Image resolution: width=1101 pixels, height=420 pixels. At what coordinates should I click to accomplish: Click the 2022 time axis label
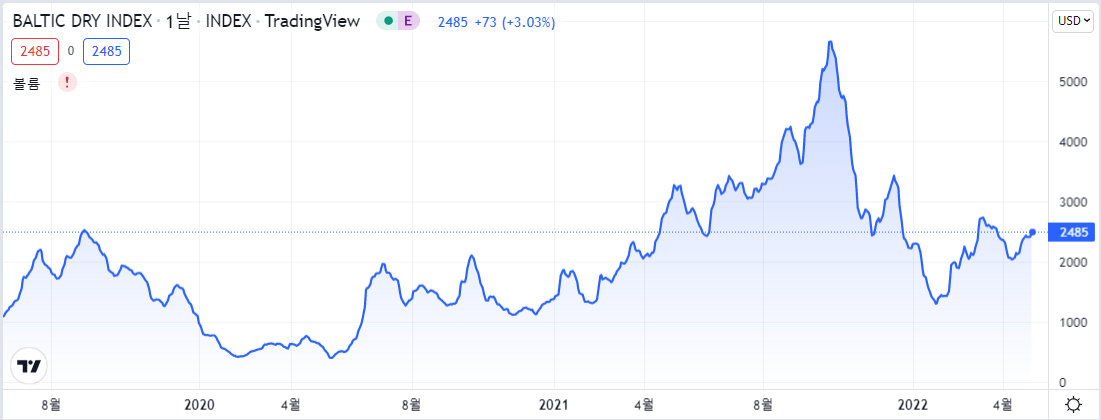point(912,405)
